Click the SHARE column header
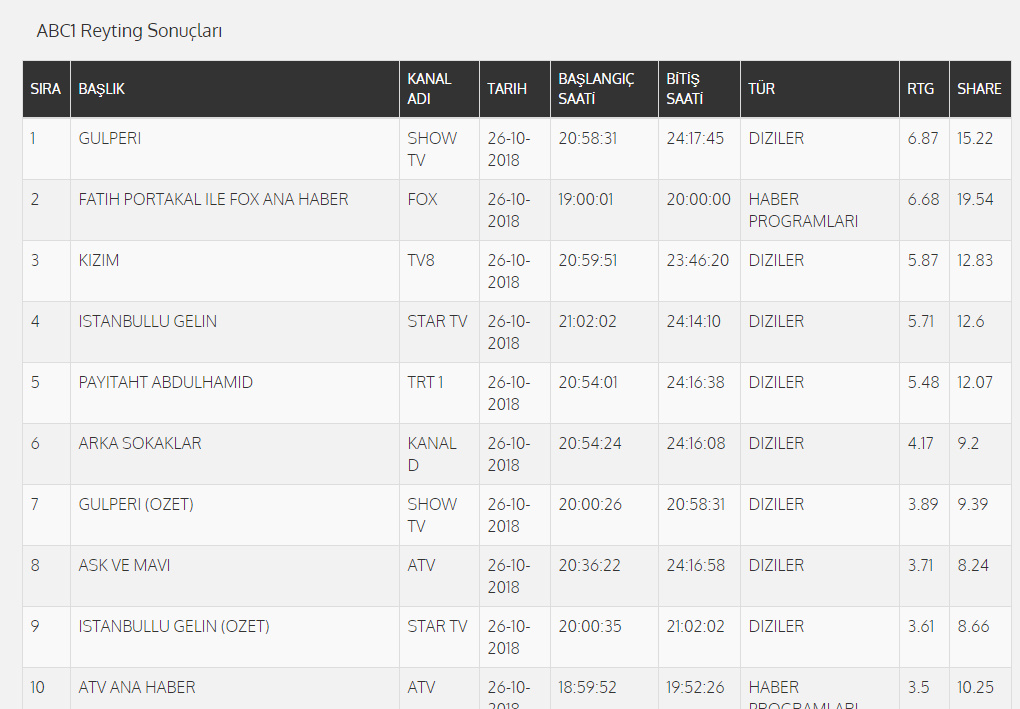1020x709 pixels. (x=979, y=89)
